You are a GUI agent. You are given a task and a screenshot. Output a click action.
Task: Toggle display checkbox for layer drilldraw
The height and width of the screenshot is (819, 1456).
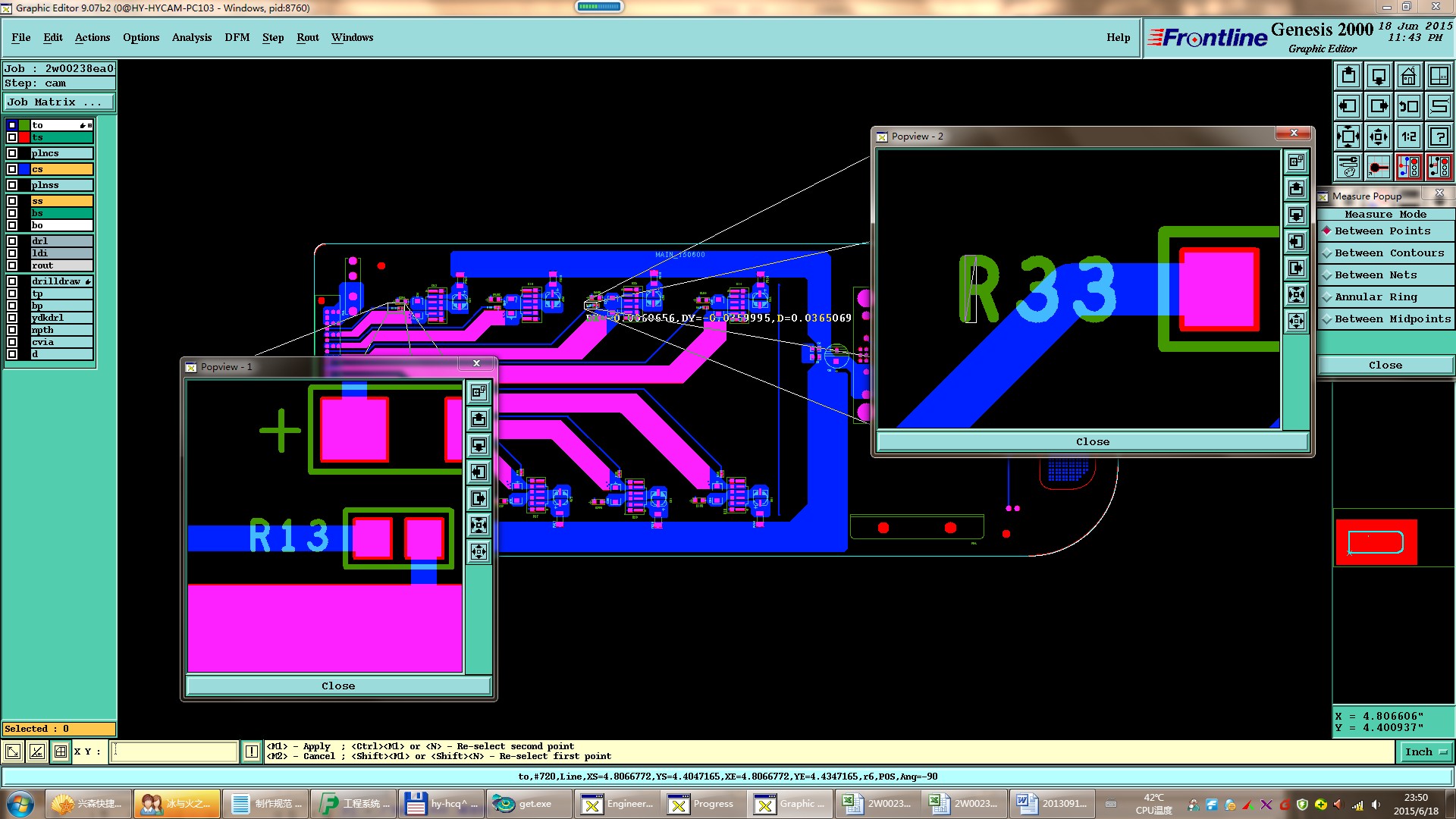pyautogui.click(x=12, y=281)
